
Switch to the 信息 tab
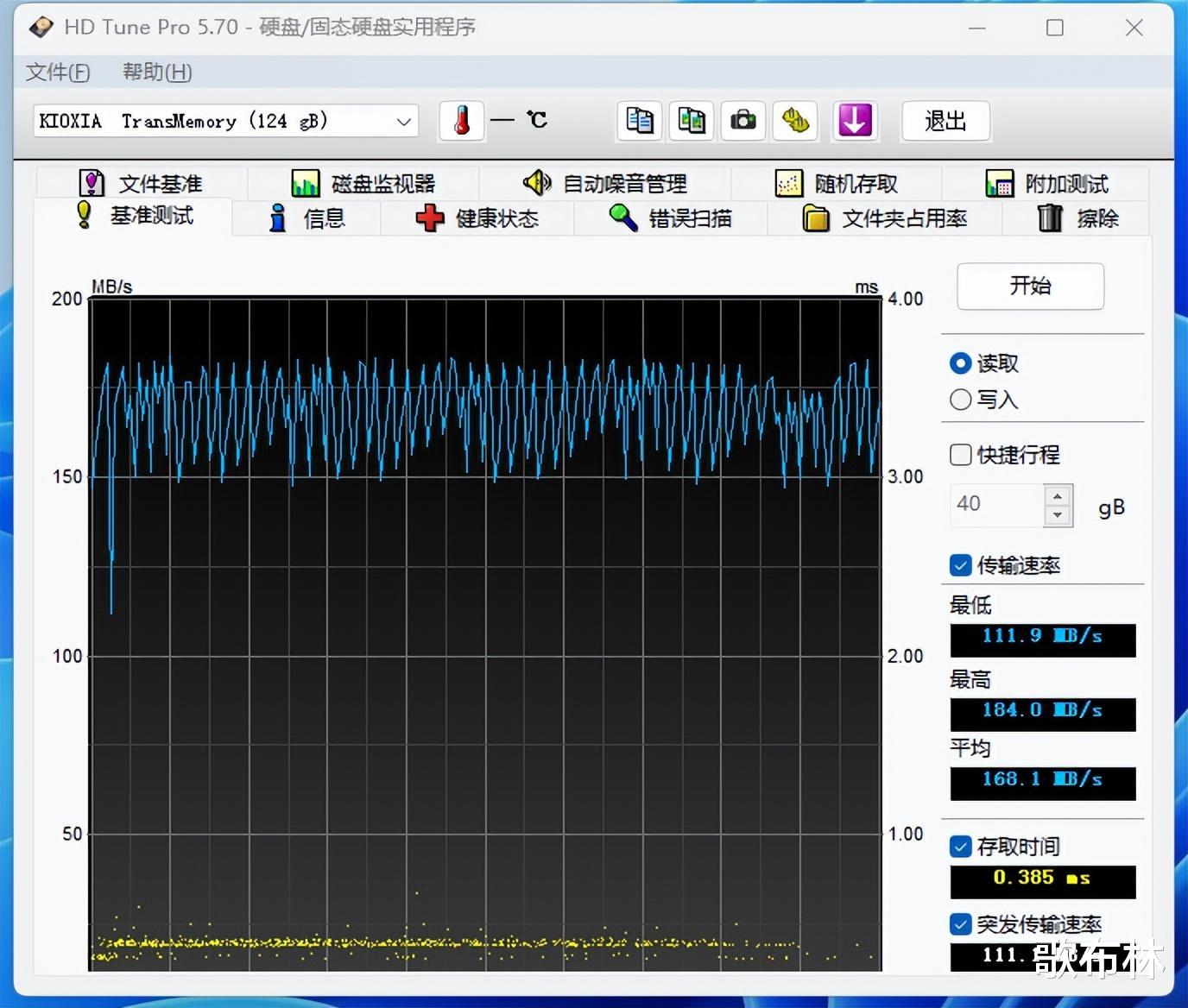coord(307,218)
